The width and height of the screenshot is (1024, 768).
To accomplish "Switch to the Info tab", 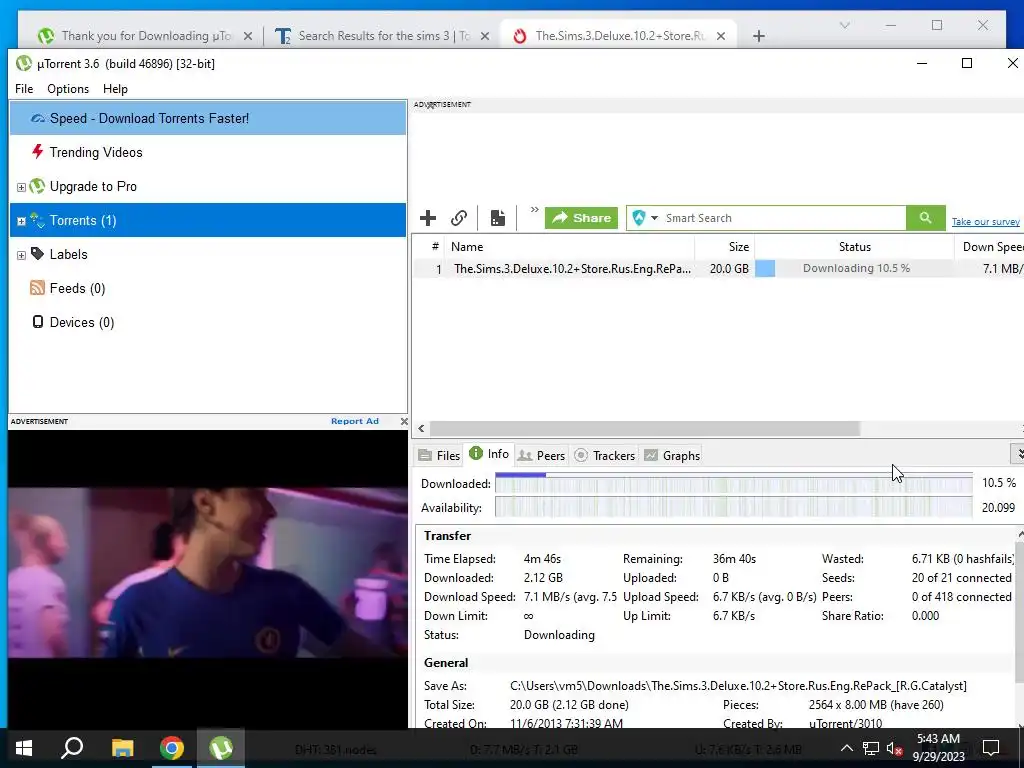I will pos(489,454).
